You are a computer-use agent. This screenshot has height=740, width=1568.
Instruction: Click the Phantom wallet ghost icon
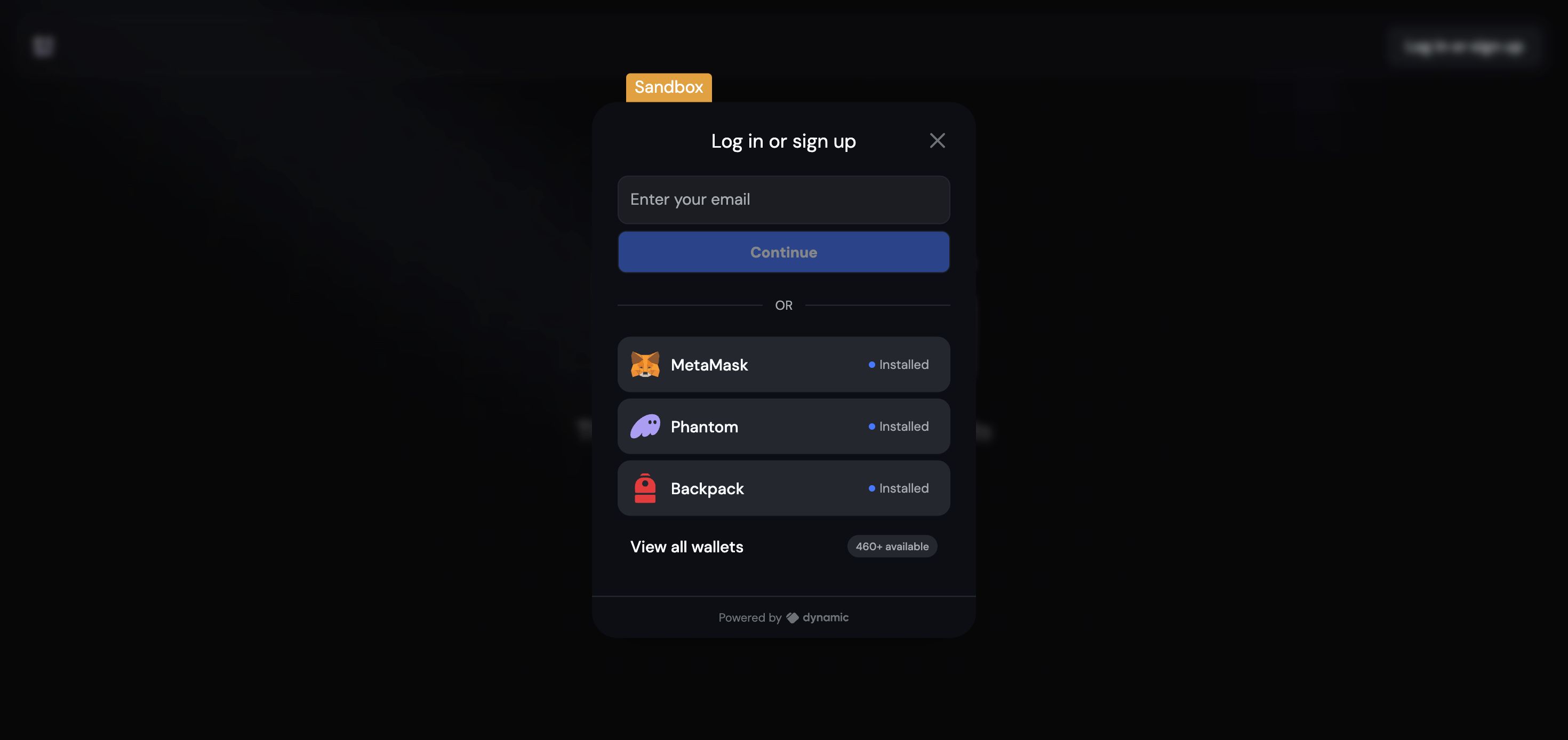click(645, 426)
